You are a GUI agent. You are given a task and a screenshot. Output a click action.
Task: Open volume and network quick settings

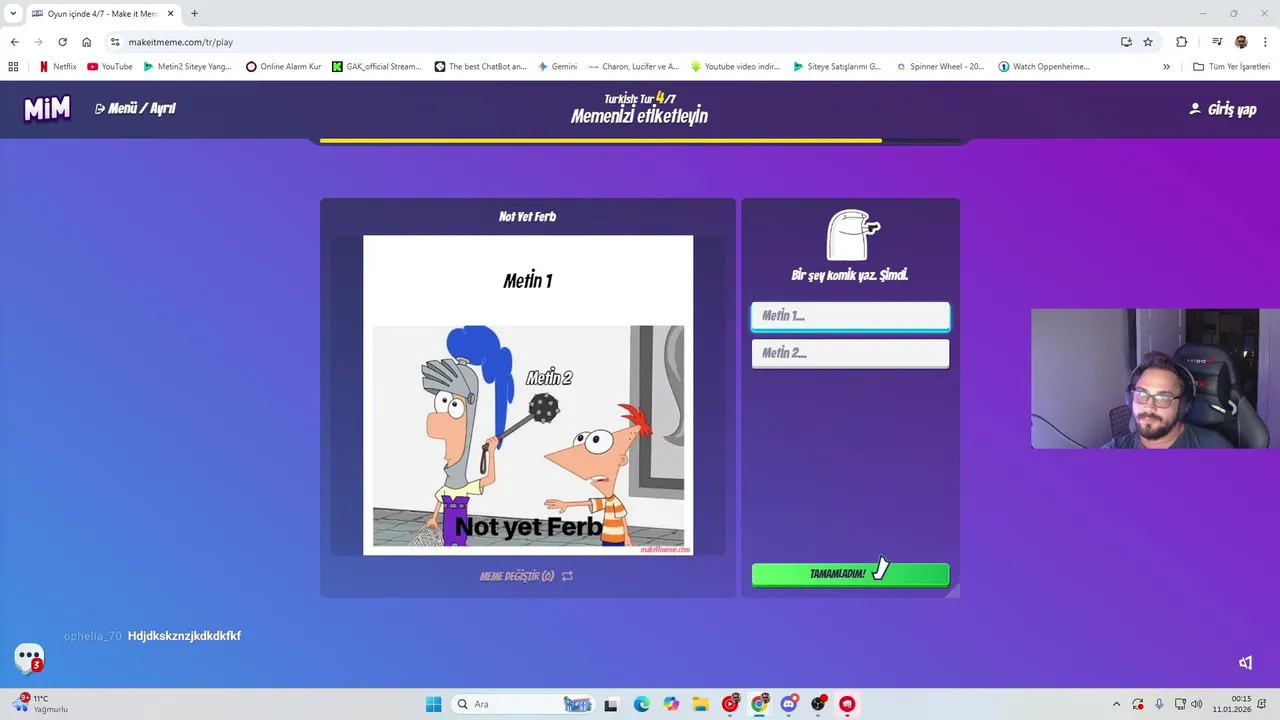point(1189,704)
